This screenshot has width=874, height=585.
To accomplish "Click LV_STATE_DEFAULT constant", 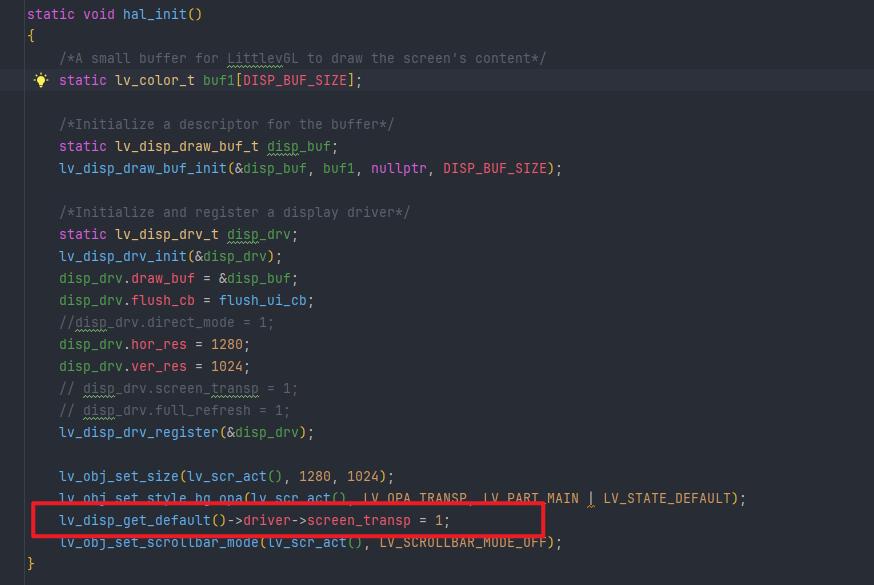I will (667, 498).
